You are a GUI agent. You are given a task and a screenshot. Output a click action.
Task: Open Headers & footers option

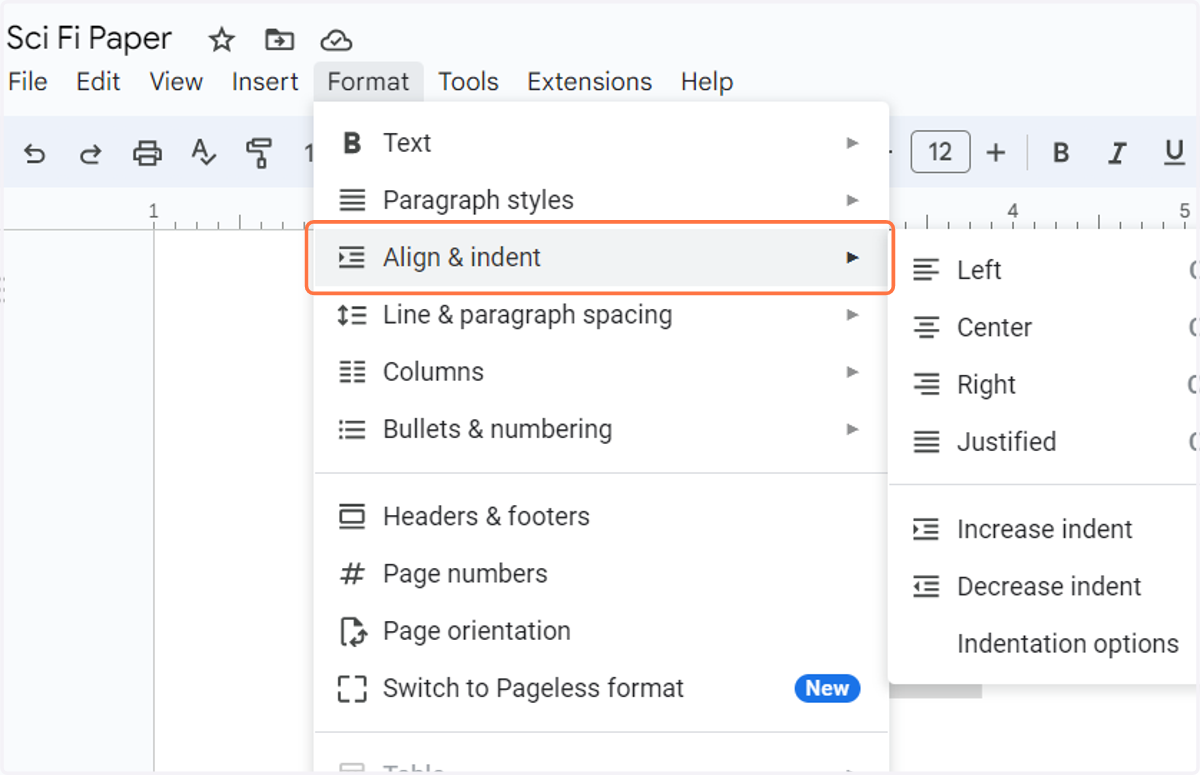coord(601,517)
